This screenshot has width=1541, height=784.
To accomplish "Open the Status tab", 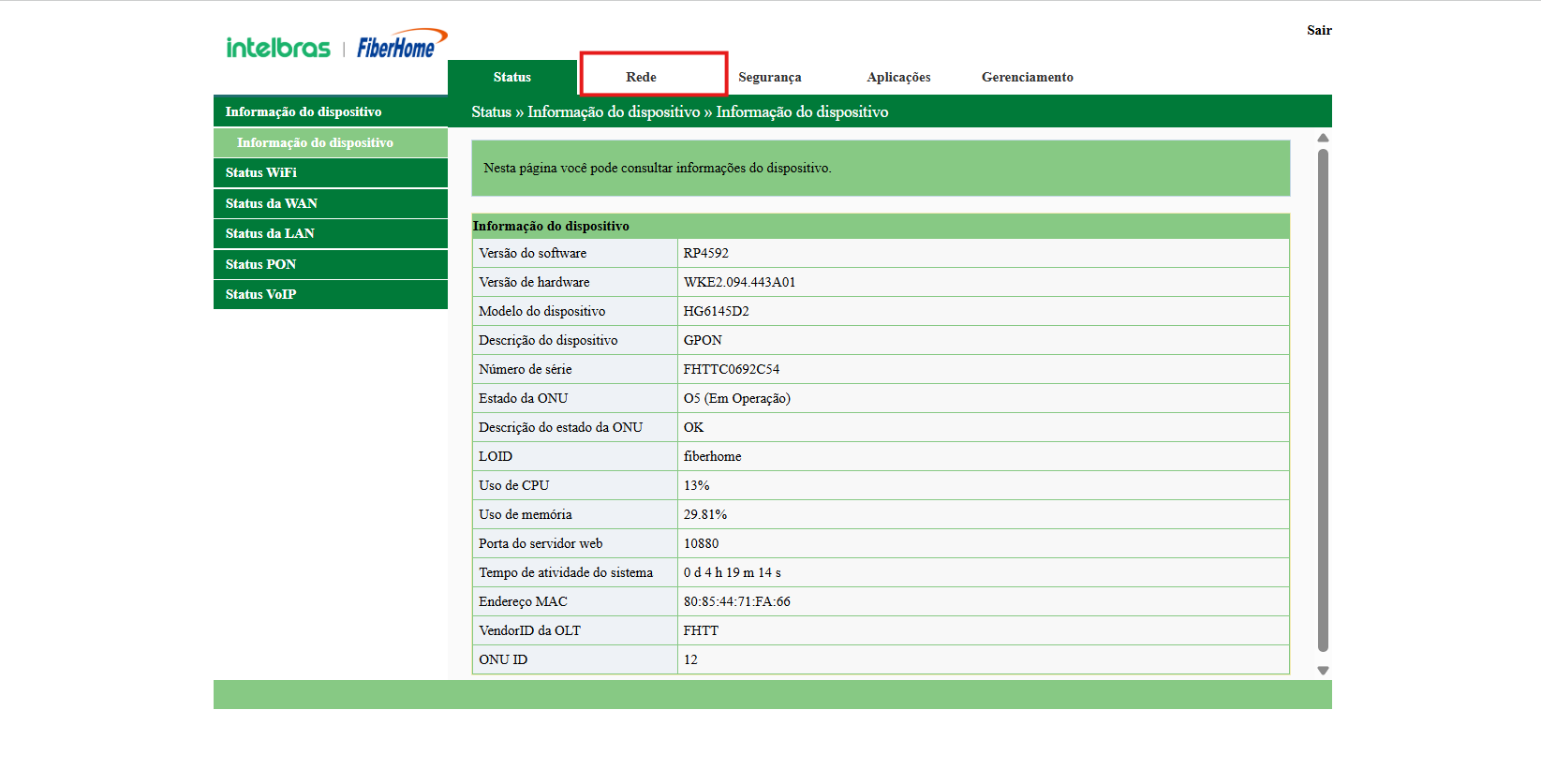I will coord(511,77).
